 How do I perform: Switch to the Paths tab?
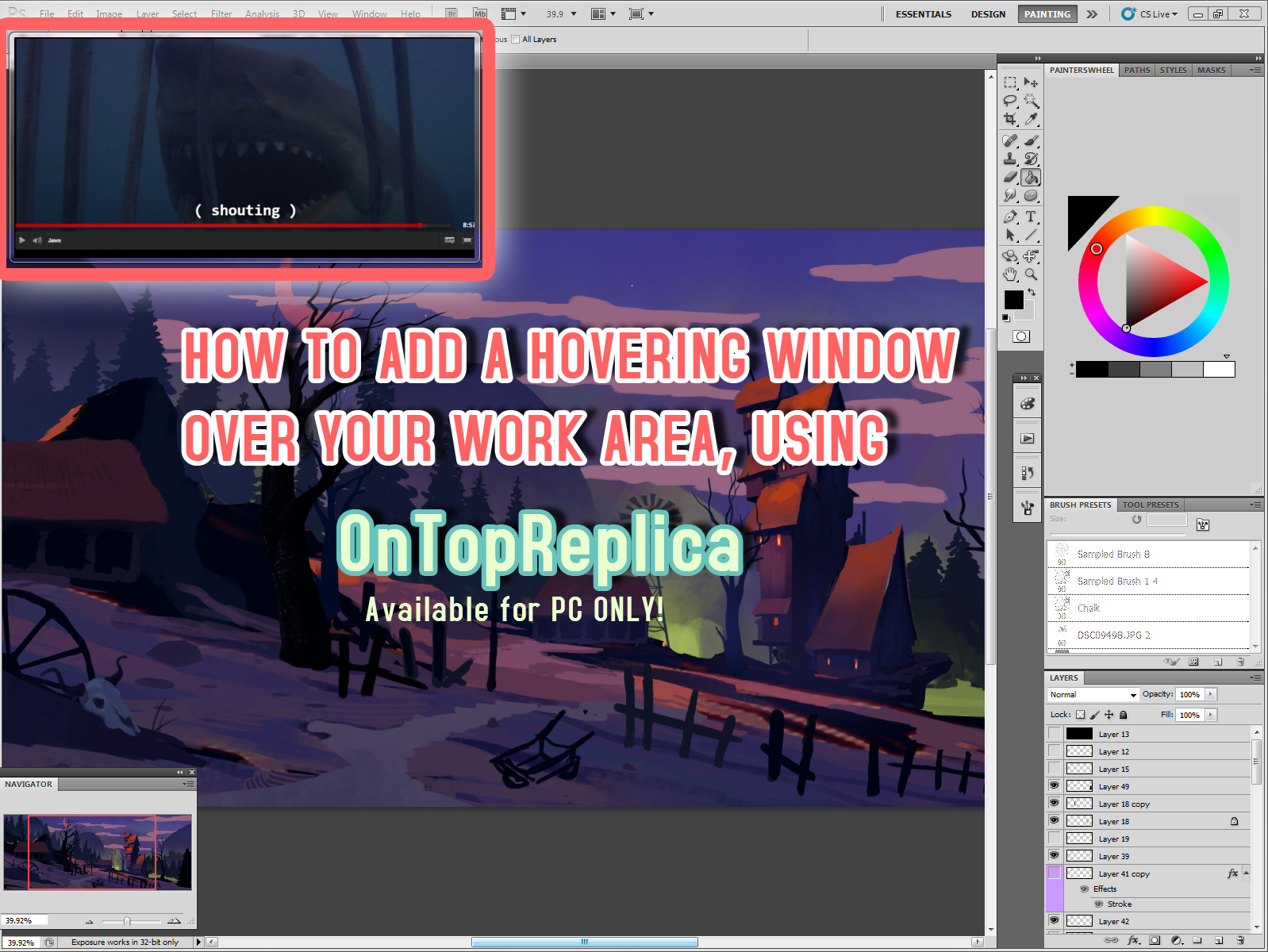(x=1137, y=70)
